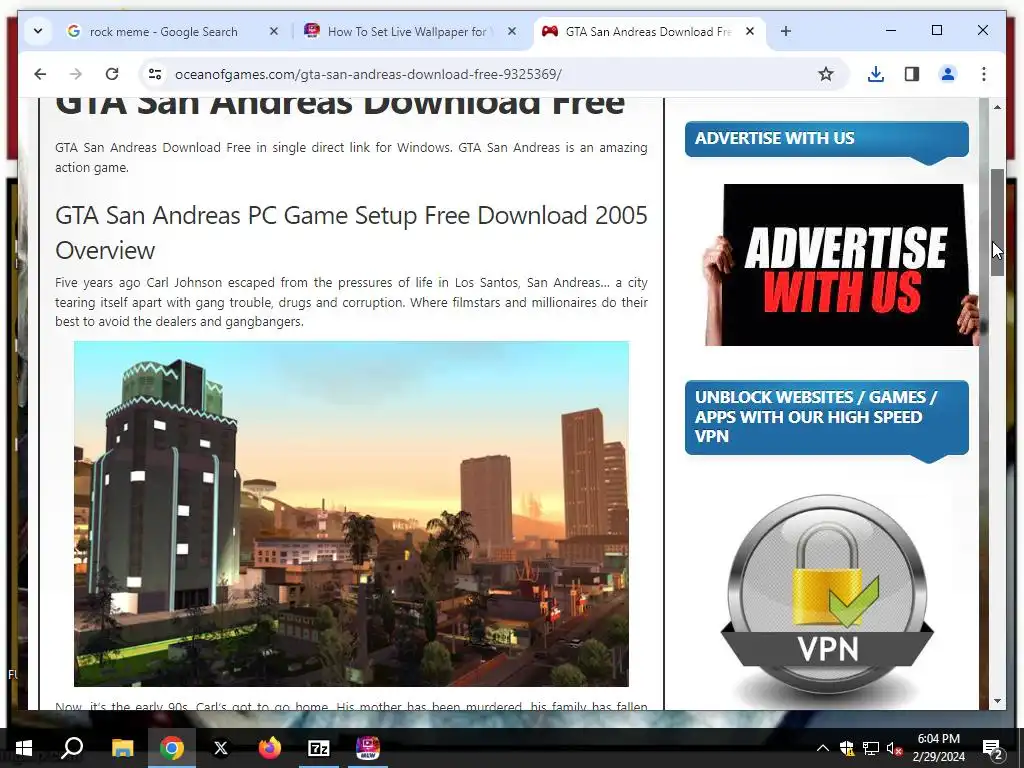Click the muted volume tray icon
This screenshot has height=768, width=1024.
(894, 748)
